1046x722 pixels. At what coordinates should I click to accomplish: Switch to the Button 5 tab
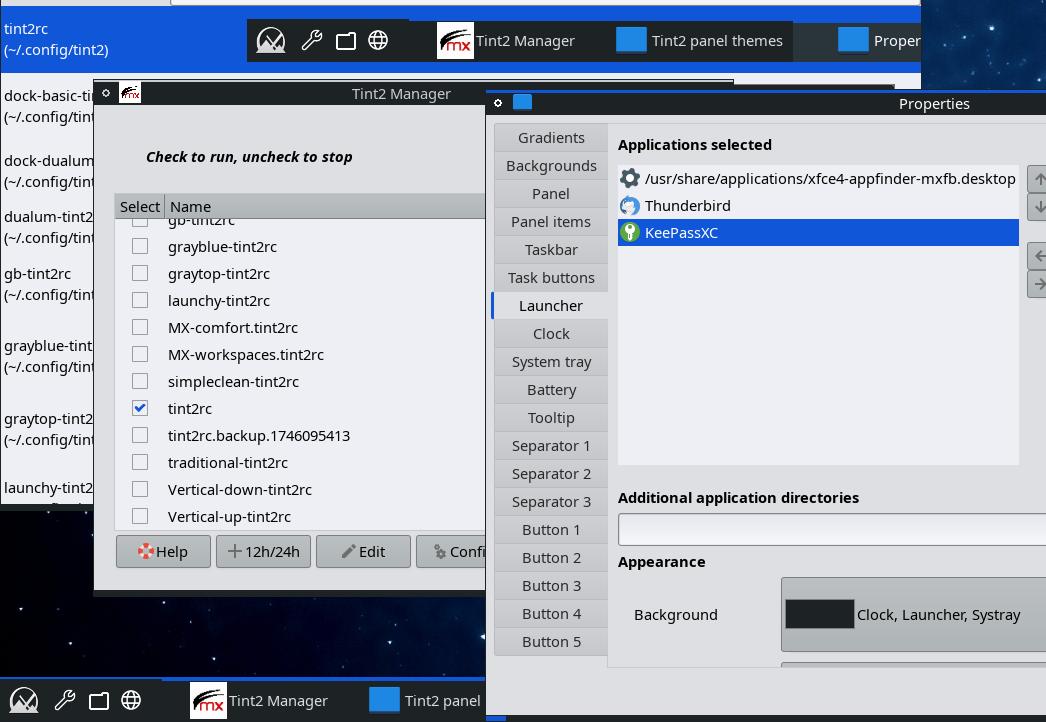click(551, 642)
